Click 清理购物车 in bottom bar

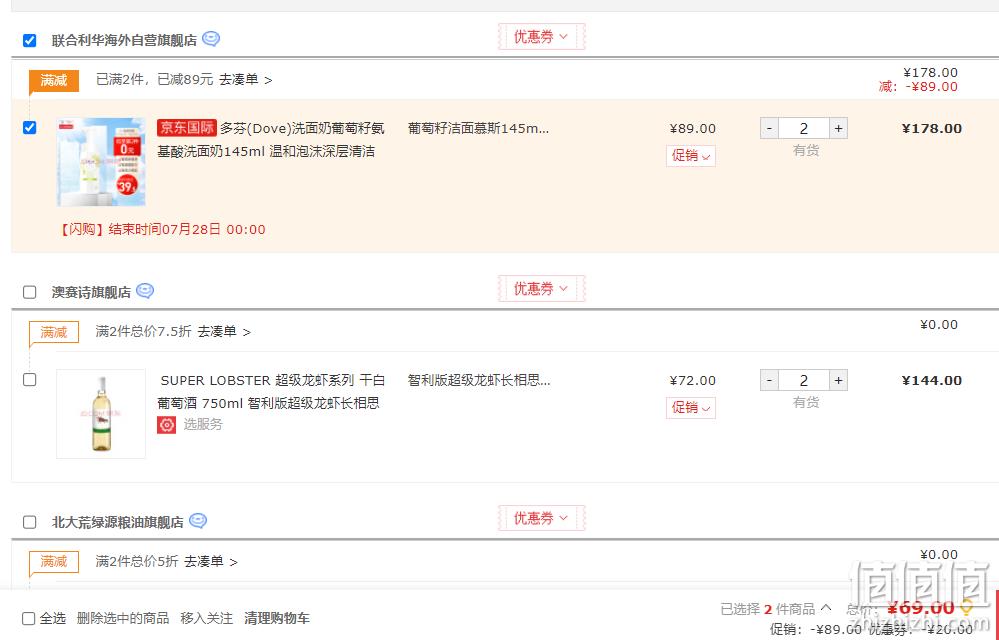[277, 618]
